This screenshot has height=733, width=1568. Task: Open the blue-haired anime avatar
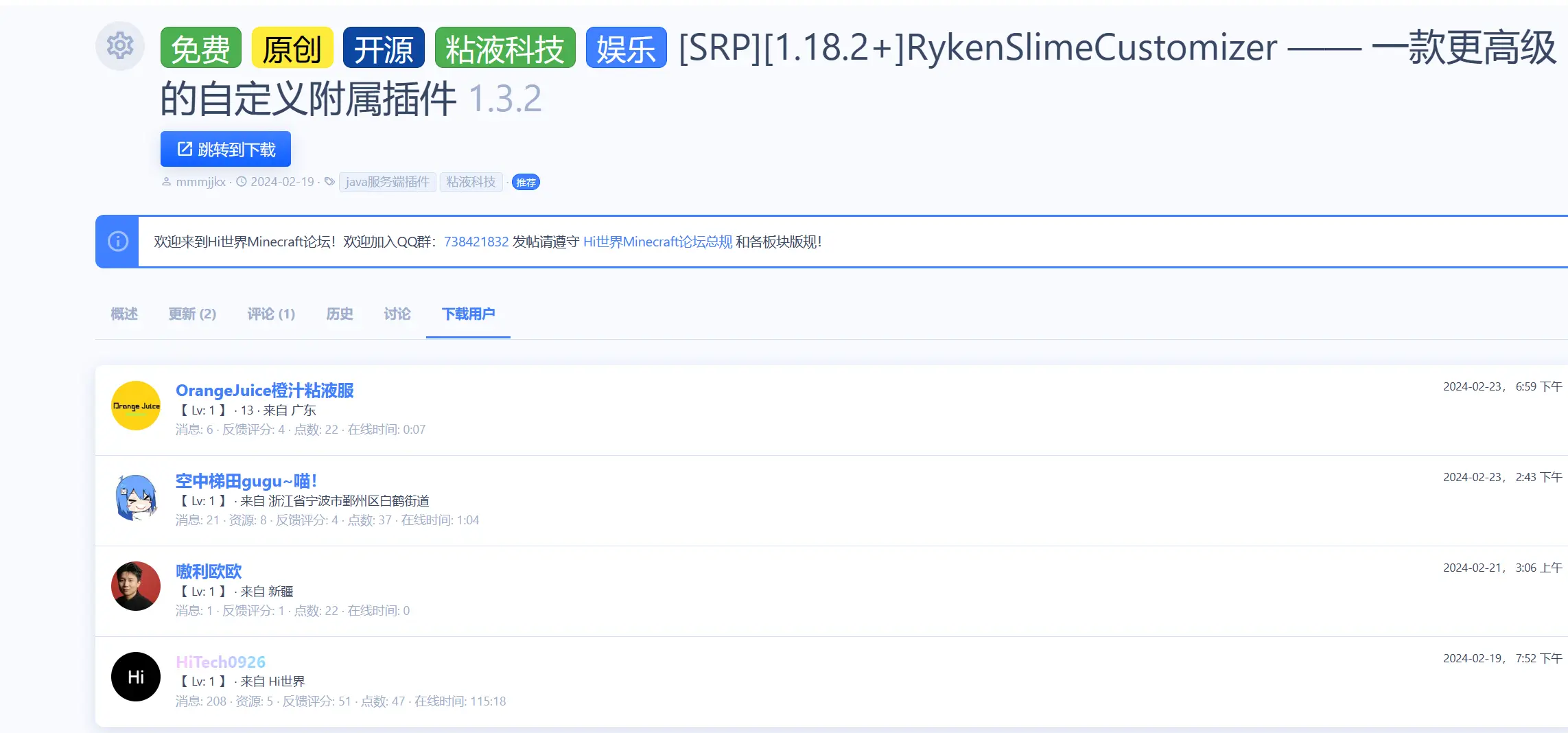click(x=136, y=496)
